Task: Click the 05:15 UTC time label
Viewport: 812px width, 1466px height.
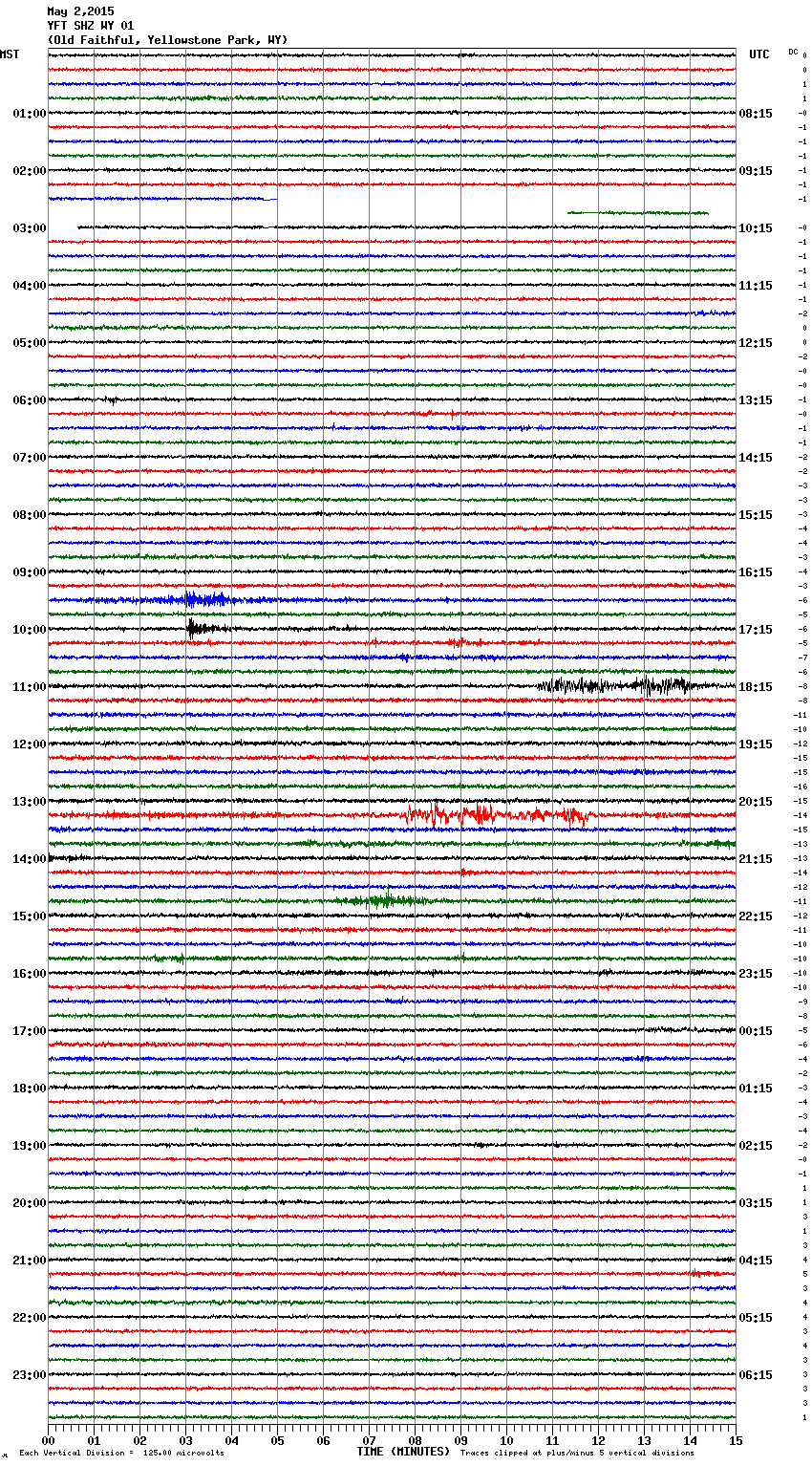Action: tap(756, 1318)
